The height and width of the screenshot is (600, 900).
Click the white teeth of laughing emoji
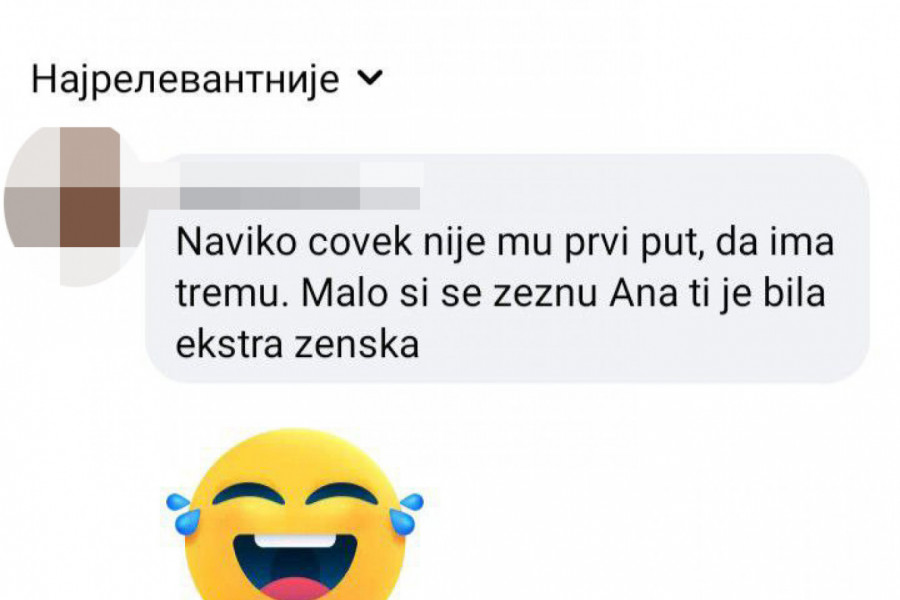[295, 541]
